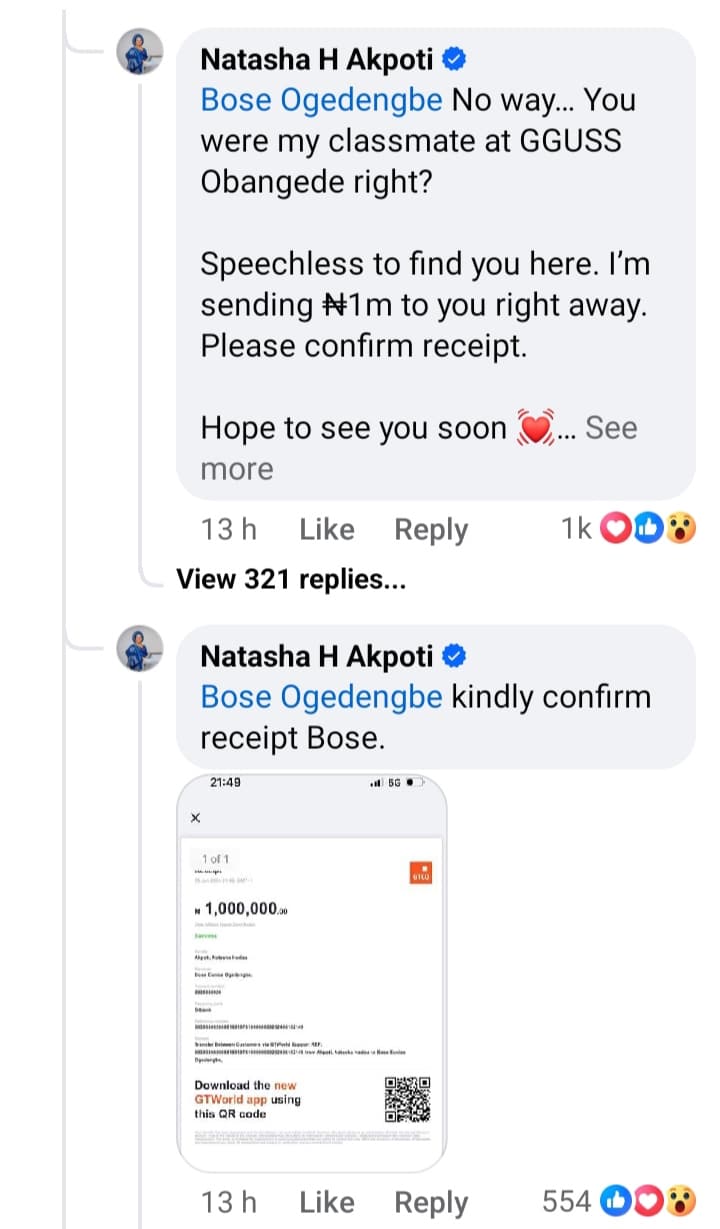Open Bose Ogedengbe mention in first comment

click(x=321, y=101)
